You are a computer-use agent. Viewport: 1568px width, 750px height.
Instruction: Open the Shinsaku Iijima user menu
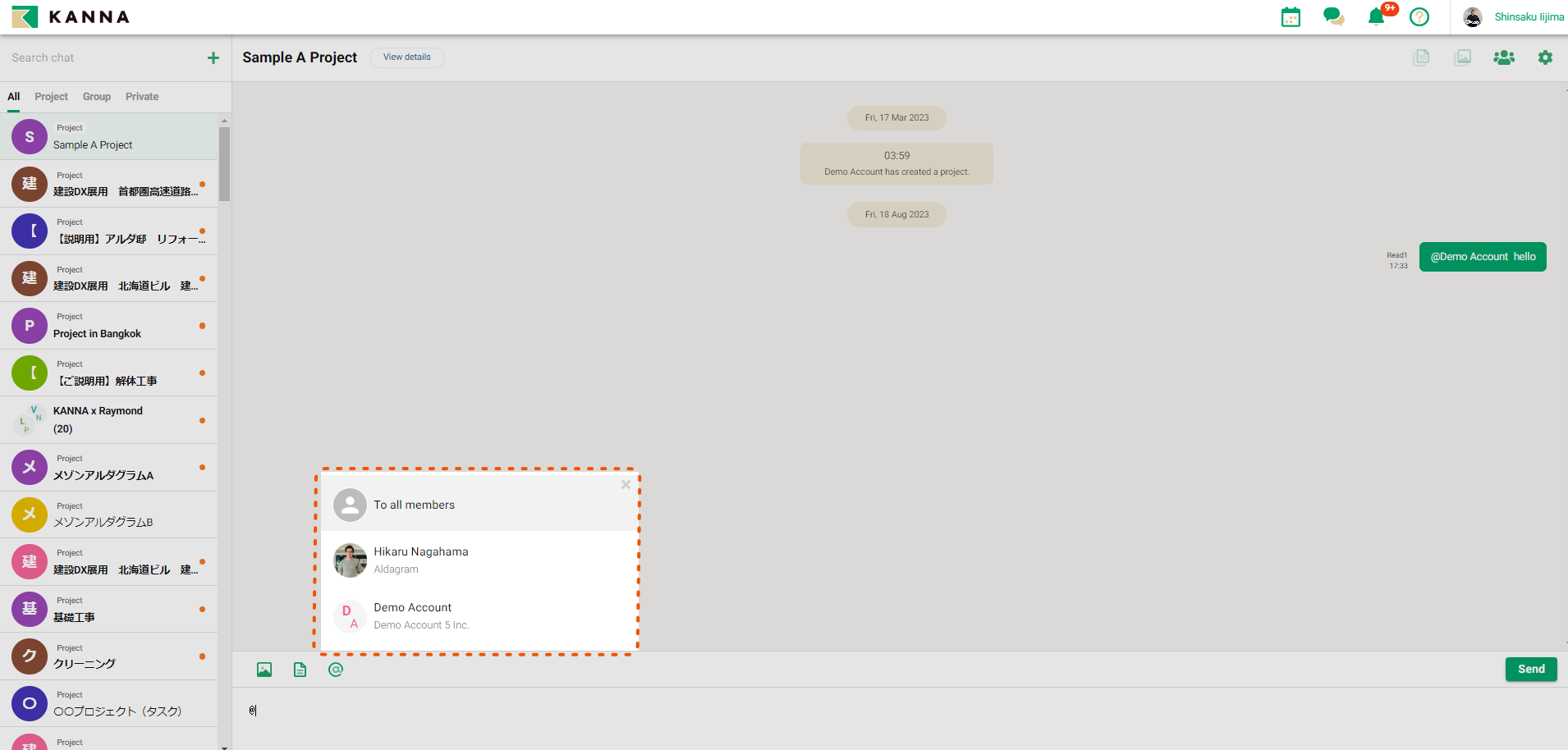pos(1515,17)
